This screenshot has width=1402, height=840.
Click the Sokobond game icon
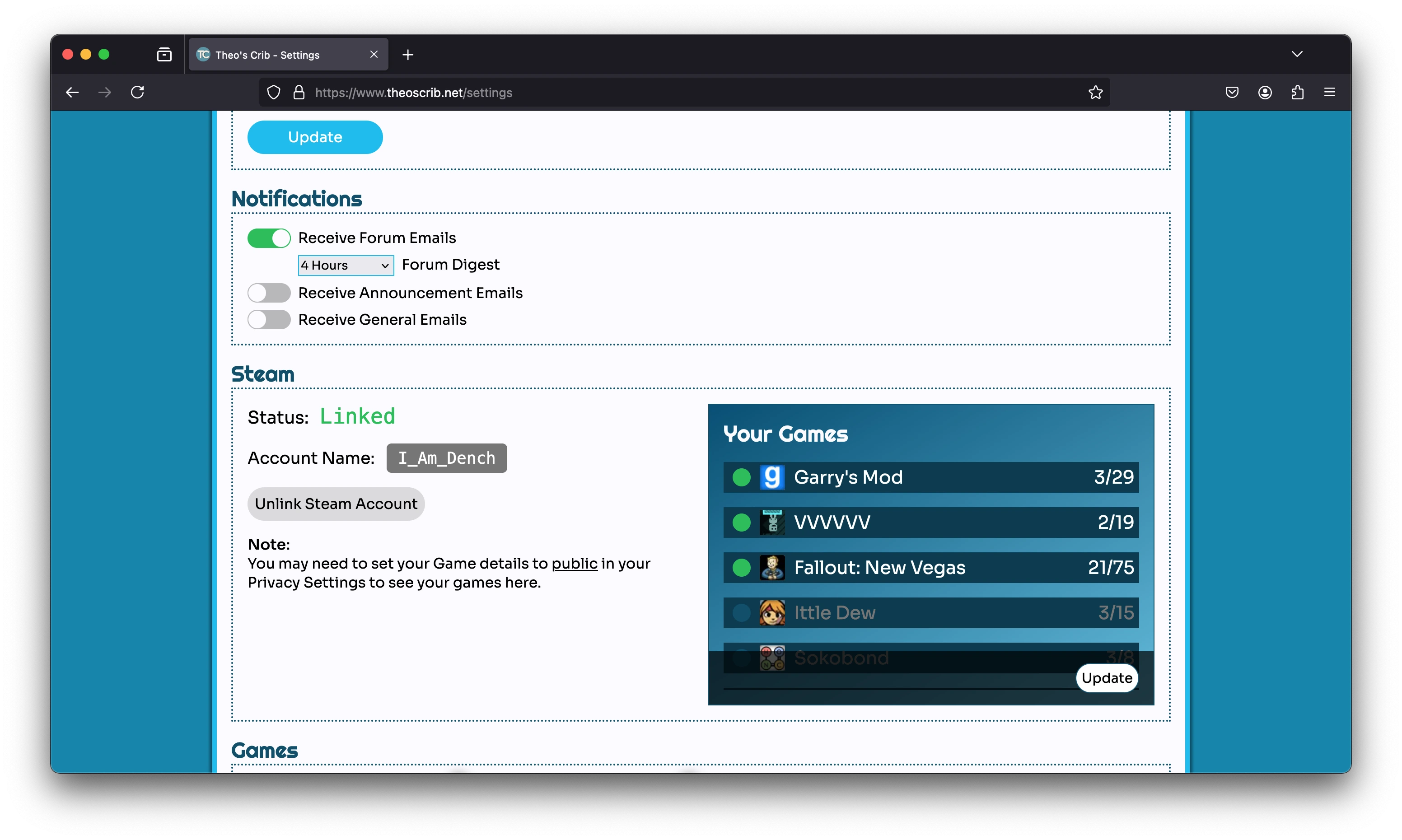771,658
